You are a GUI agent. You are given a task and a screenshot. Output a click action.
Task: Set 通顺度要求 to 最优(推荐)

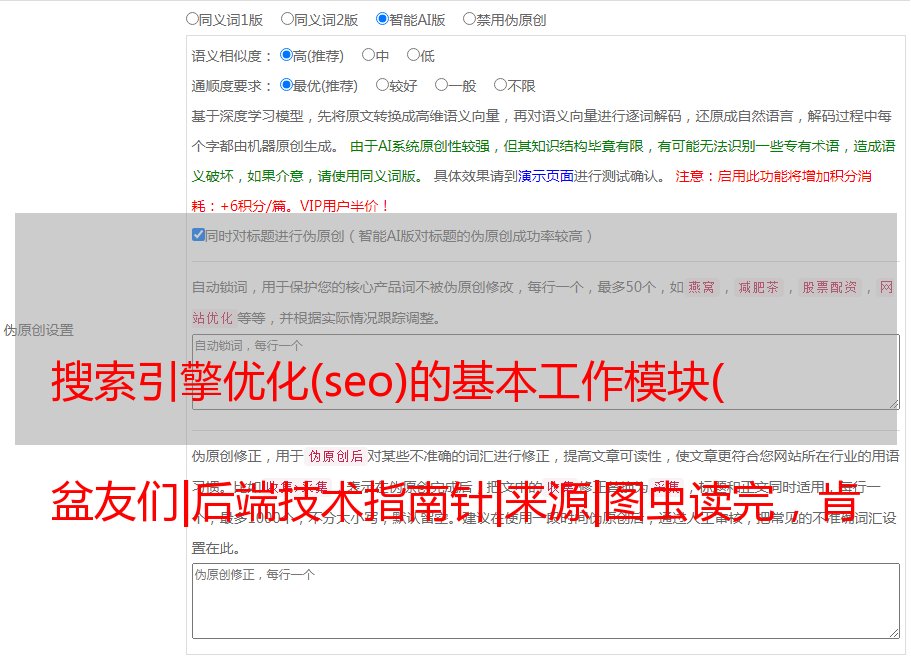286,85
